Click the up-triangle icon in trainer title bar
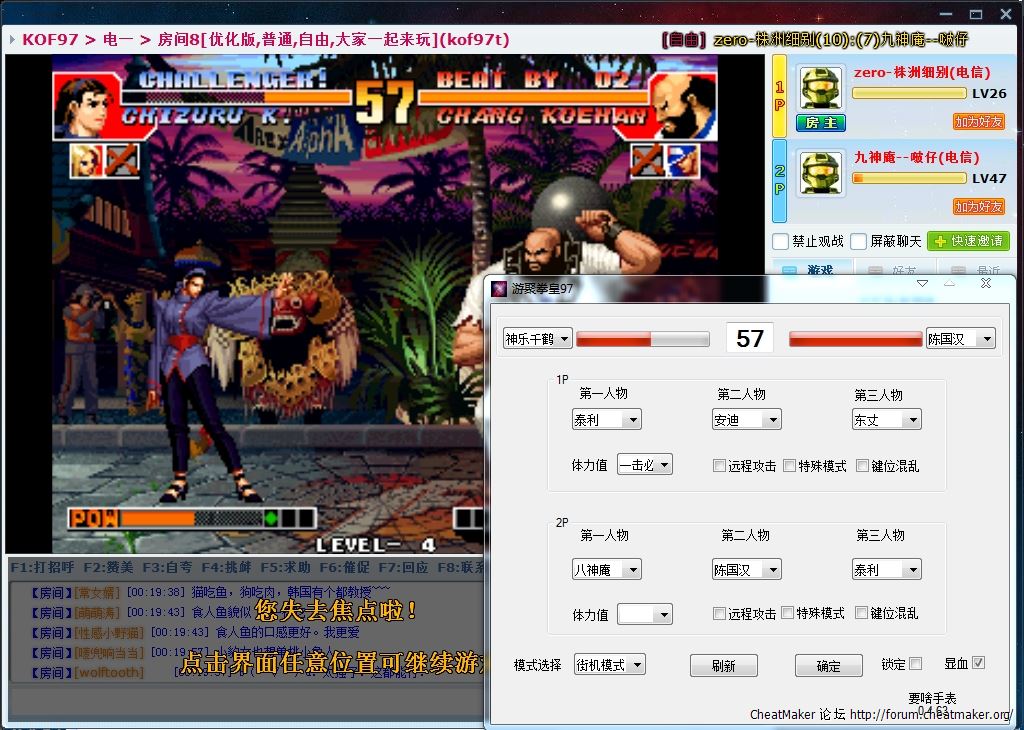1024x730 pixels. pos(950,284)
